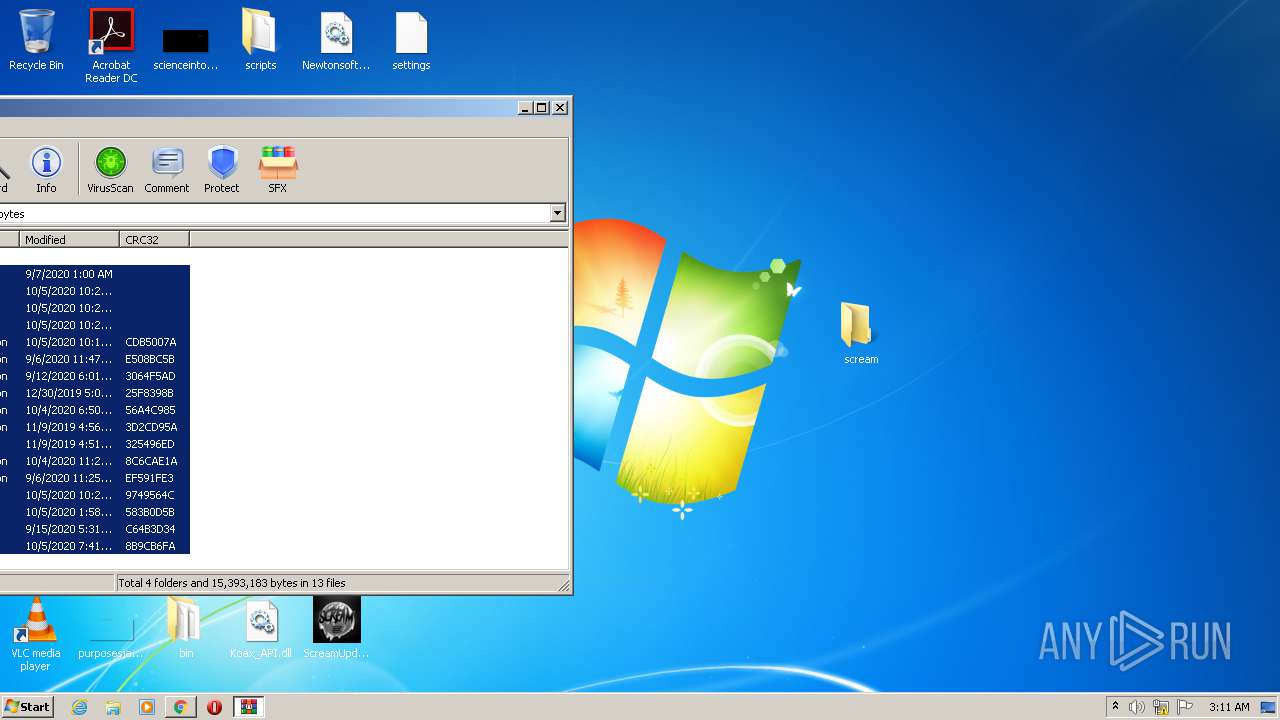
Task: Open the Info tool in WinRAR
Action: [46, 169]
